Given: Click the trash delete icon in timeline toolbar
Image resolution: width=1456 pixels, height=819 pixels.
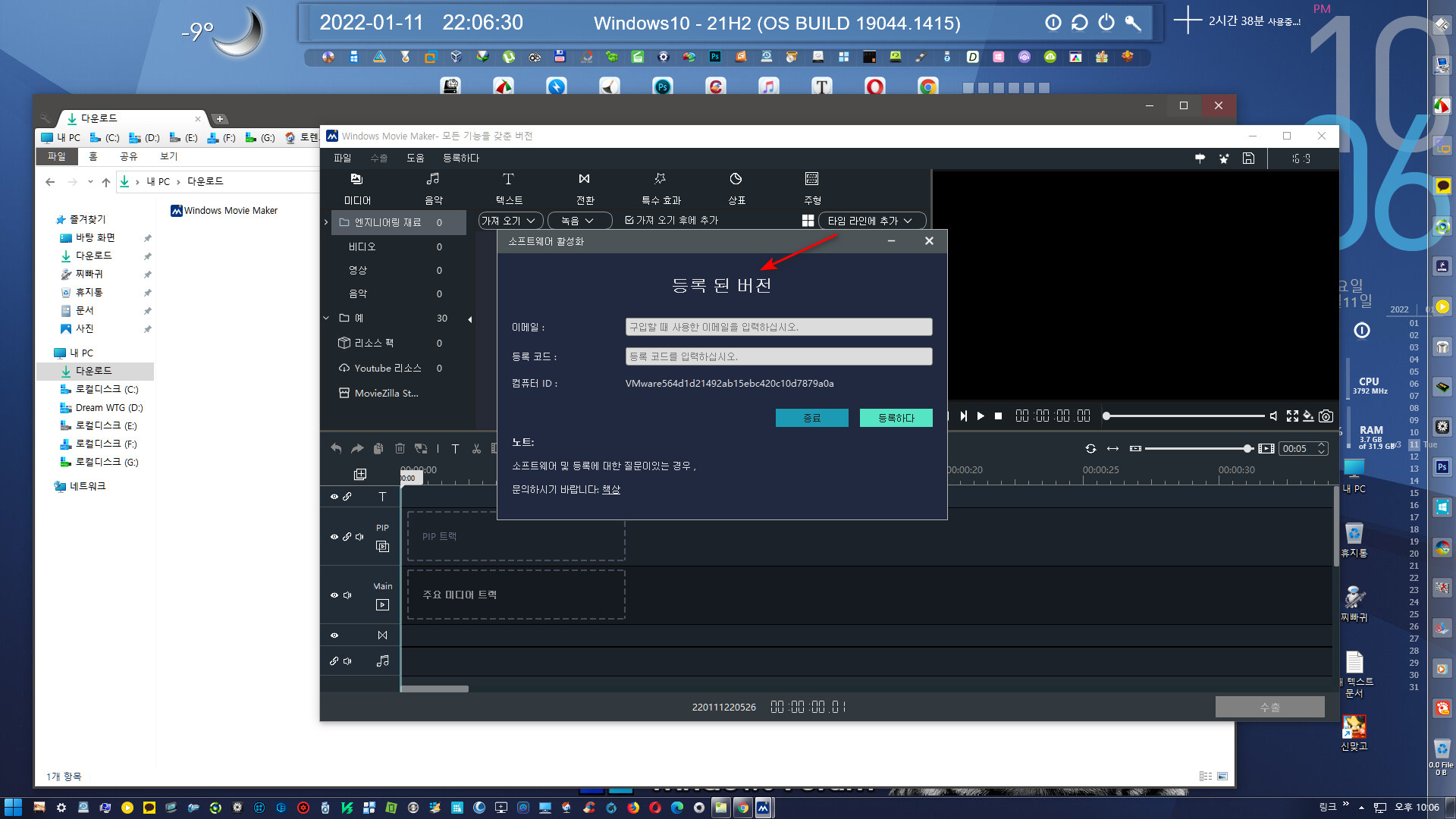Looking at the screenshot, I should coord(400,449).
